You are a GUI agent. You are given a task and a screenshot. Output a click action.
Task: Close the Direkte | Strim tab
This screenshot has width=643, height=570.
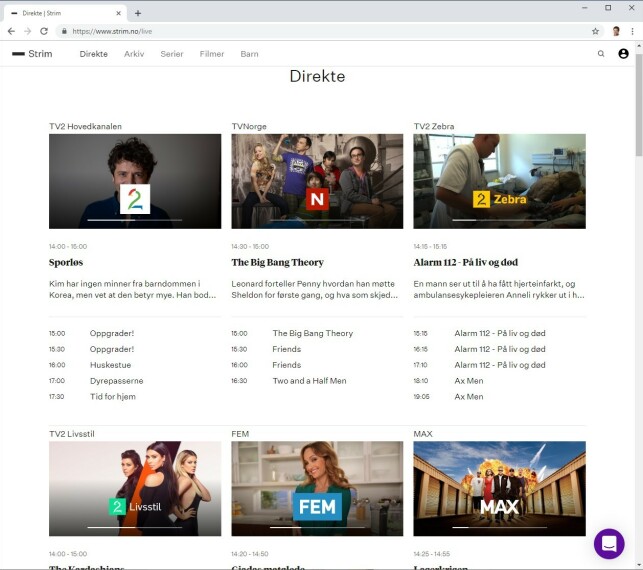tap(119, 13)
